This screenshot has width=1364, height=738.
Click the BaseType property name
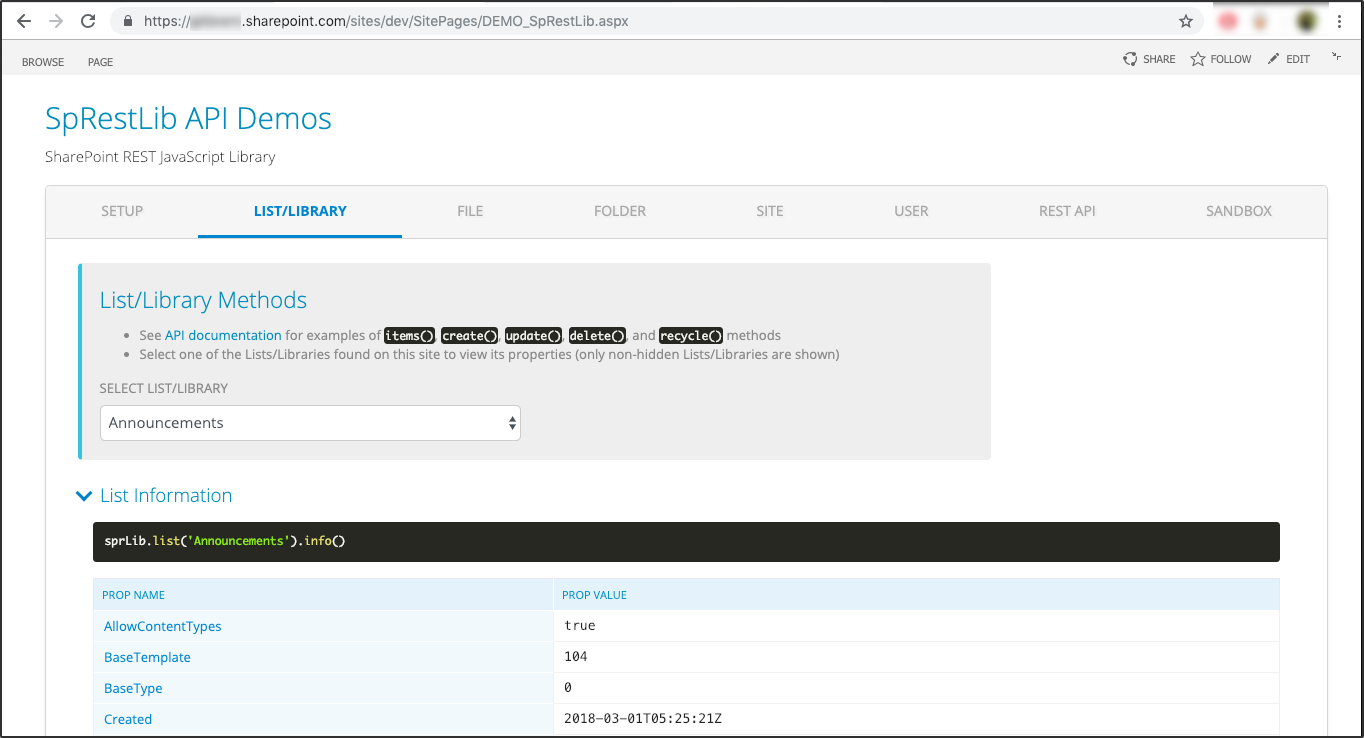(133, 688)
